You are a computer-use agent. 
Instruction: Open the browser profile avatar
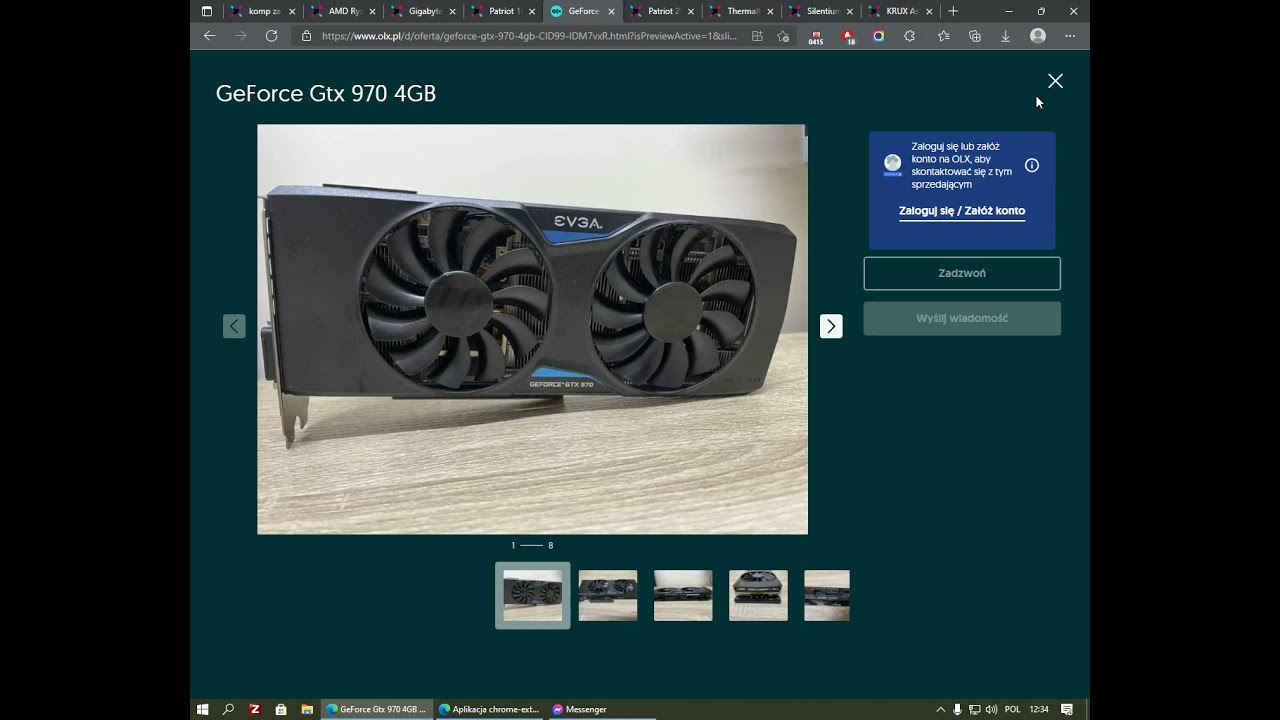coord(1038,36)
